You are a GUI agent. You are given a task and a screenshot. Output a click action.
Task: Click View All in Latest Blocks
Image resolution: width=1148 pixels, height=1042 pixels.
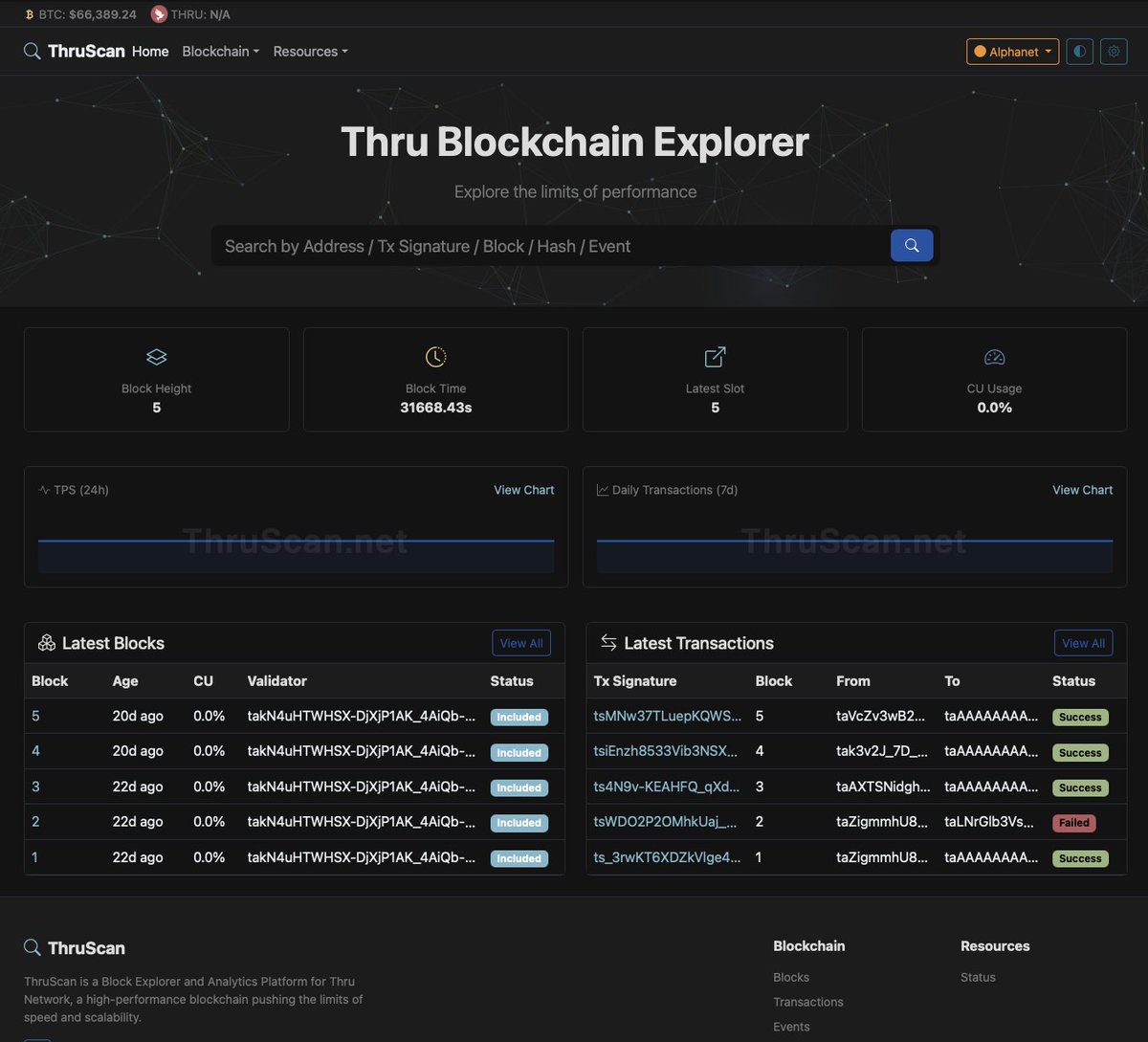pyautogui.click(x=521, y=643)
